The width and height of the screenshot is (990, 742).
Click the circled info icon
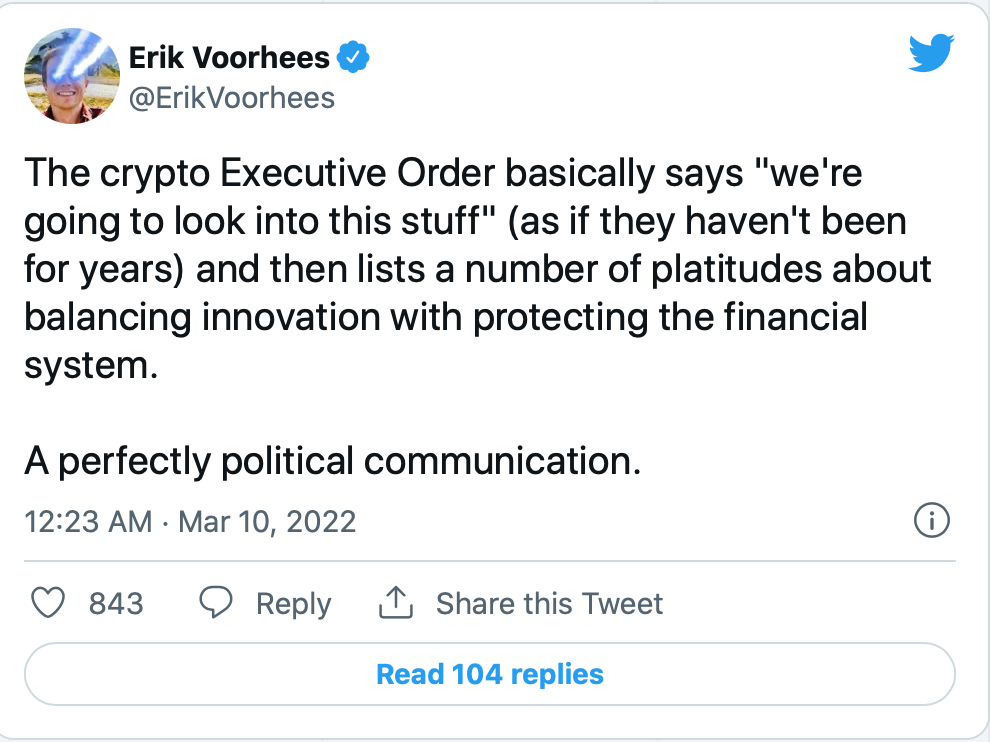(931, 520)
